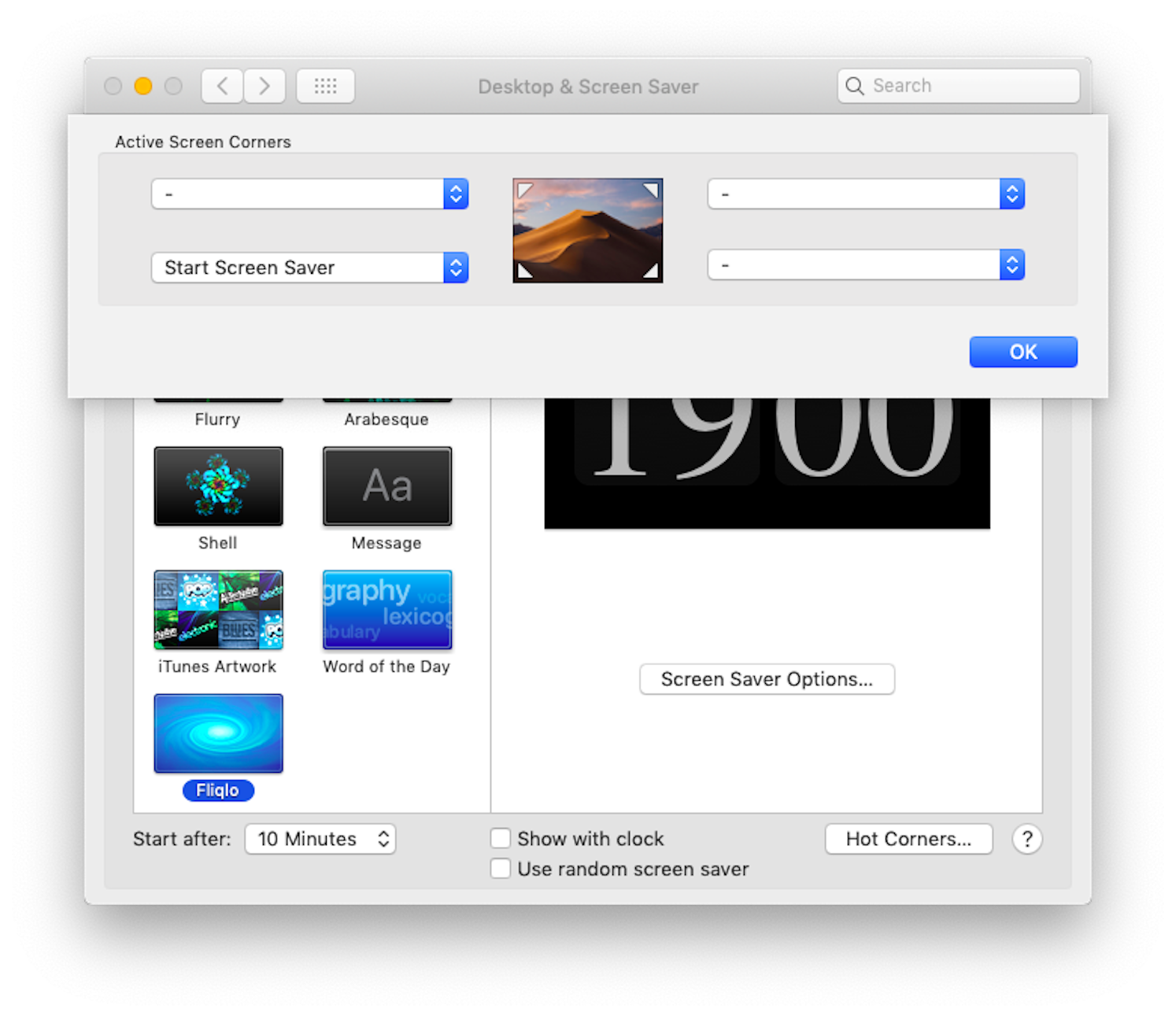
Task: Select the iTunes Artwork screen saver
Action: coord(218,609)
